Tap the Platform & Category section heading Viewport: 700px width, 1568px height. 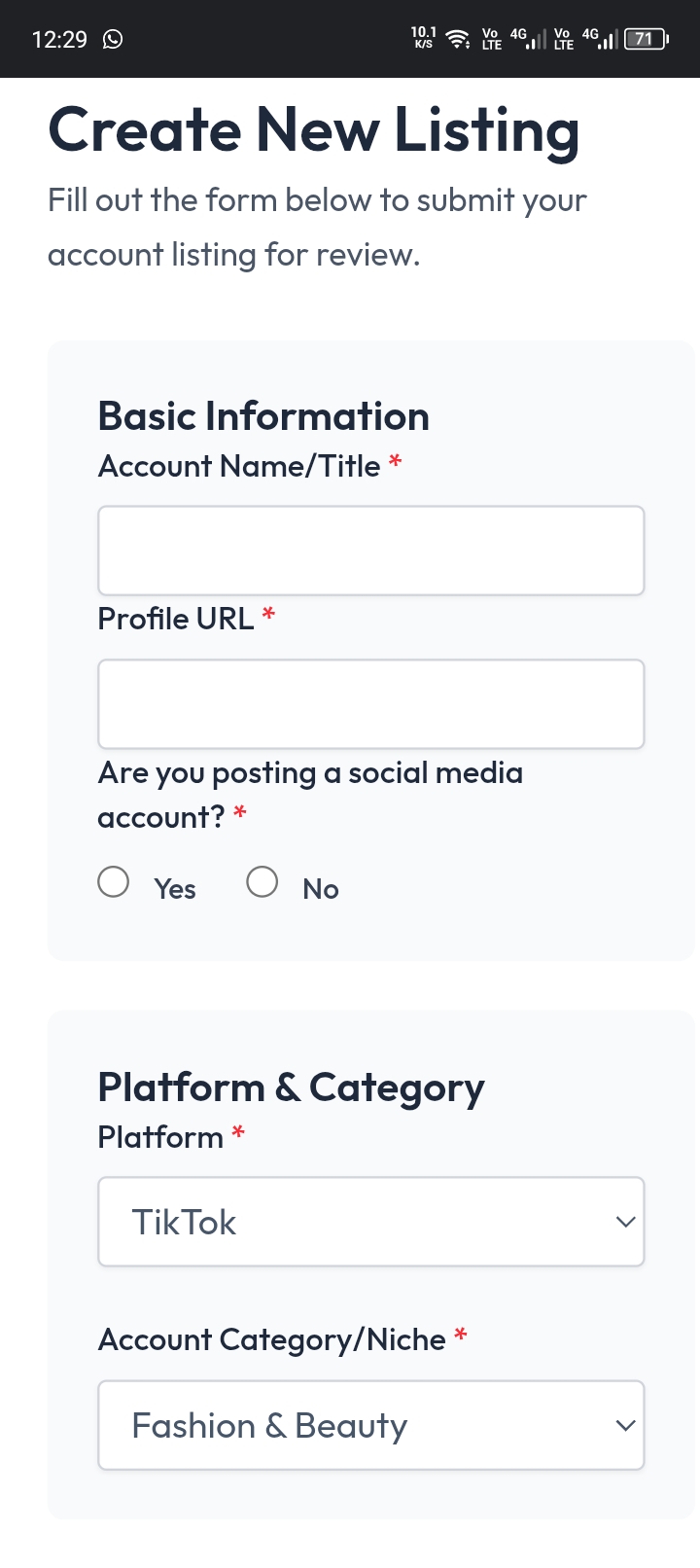pos(291,1087)
